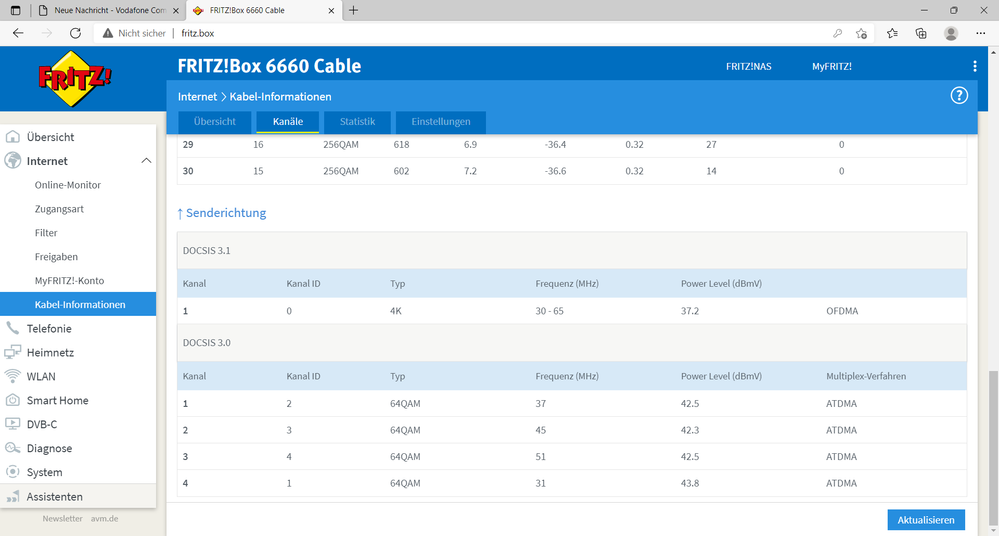Close the Neue Nachricht browser tab
Image resolution: width=999 pixels, height=536 pixels.
[176, 10]
